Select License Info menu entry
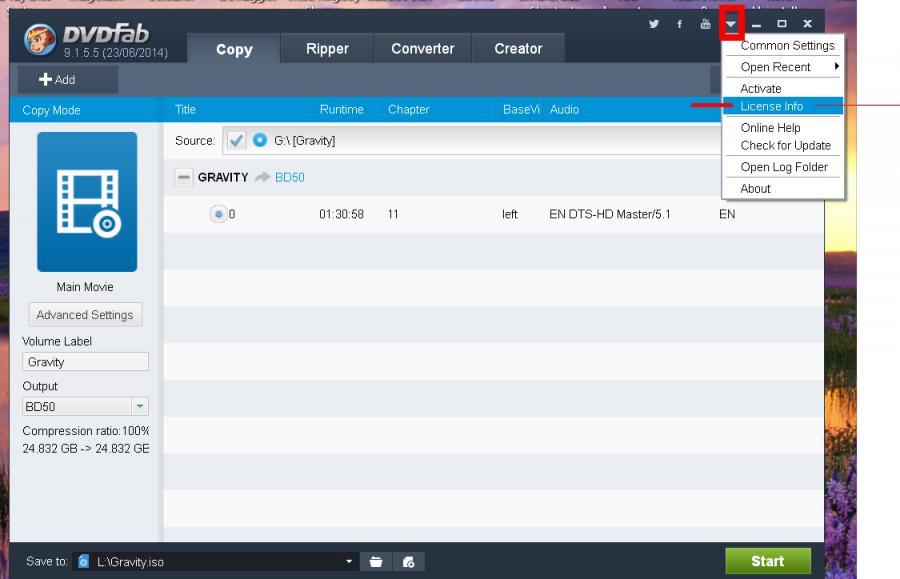This screenshot has height=579, width=900. (783, 106)
